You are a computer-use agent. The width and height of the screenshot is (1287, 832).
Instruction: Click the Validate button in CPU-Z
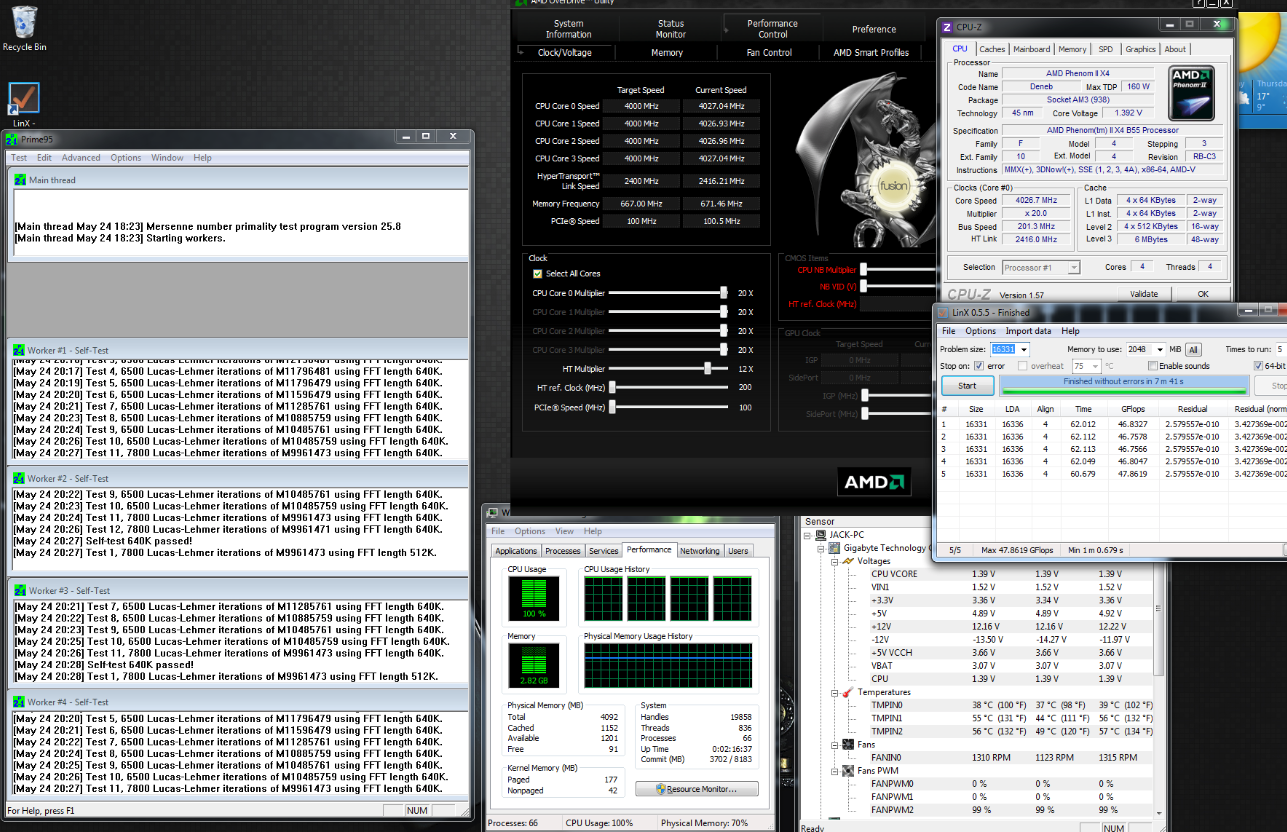1143,294
